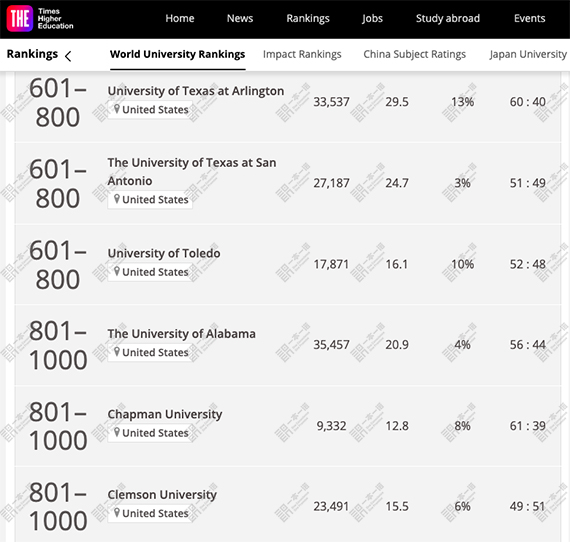
Task: Click location pin icon under University of Alabama
Action: [x=117, y=352]
